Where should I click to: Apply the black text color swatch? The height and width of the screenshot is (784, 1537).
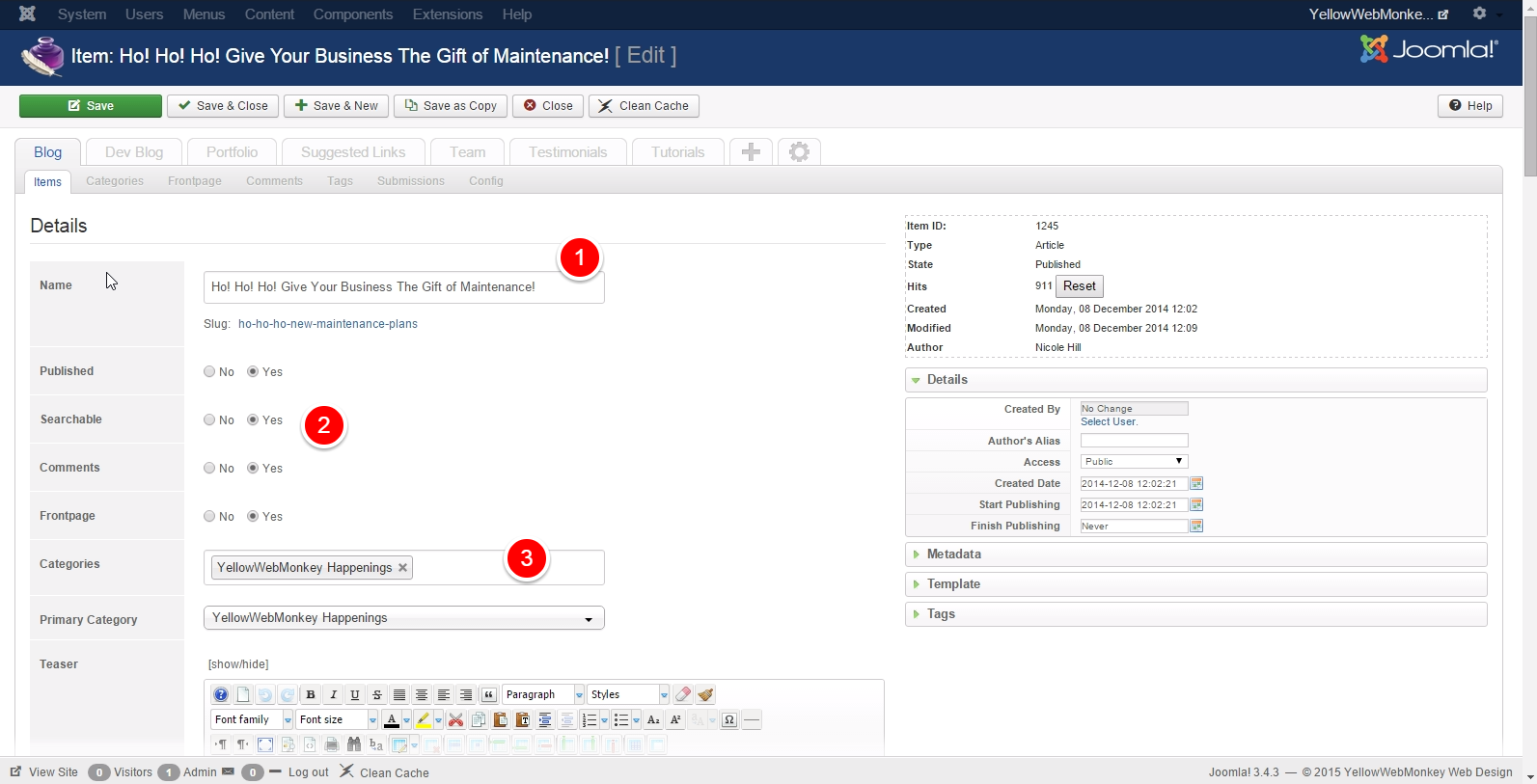pyautogui.click(x=391, y=719)
